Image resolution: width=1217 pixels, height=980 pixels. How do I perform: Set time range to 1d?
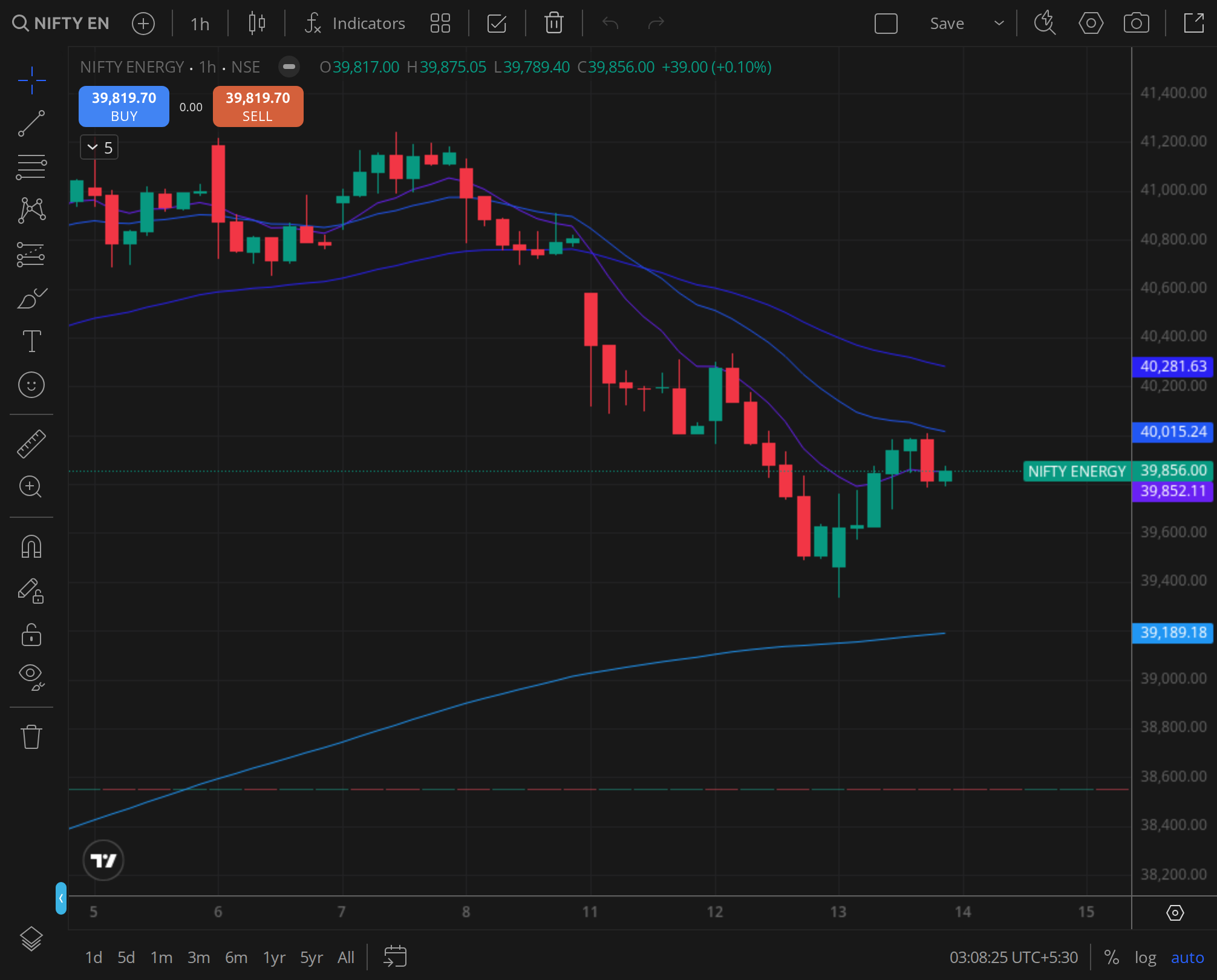point(94,957)
